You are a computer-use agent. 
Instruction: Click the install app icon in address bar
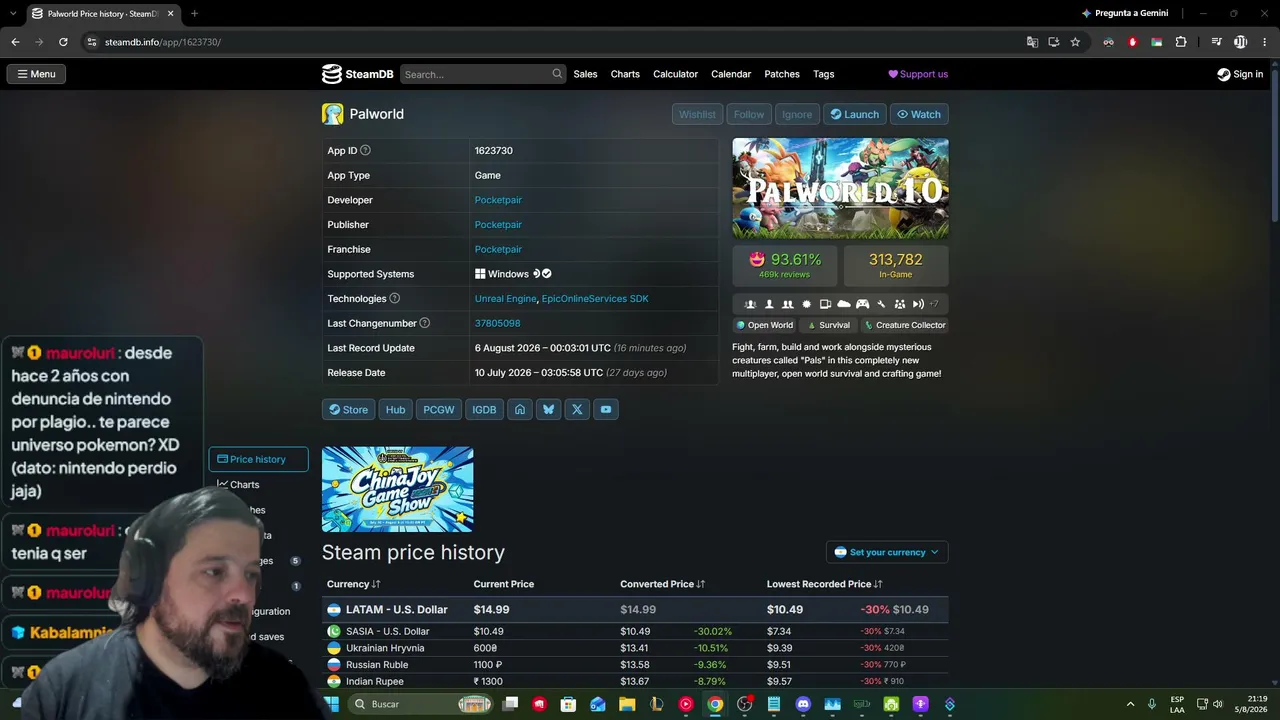pos(1054,42)
